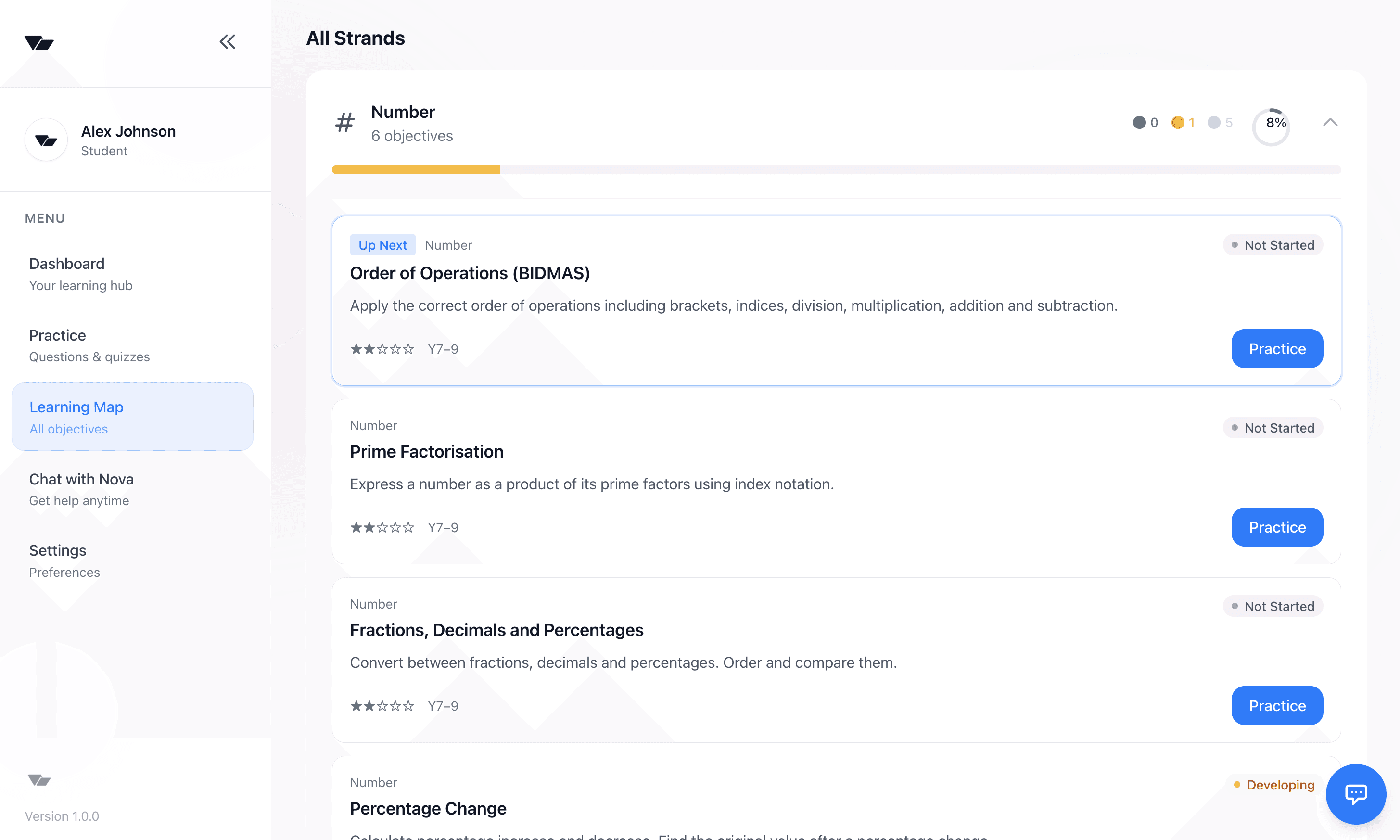Click the 8% circular progress ring
This screenshot has width=1400, height=840.
(x=1271, y=126)
